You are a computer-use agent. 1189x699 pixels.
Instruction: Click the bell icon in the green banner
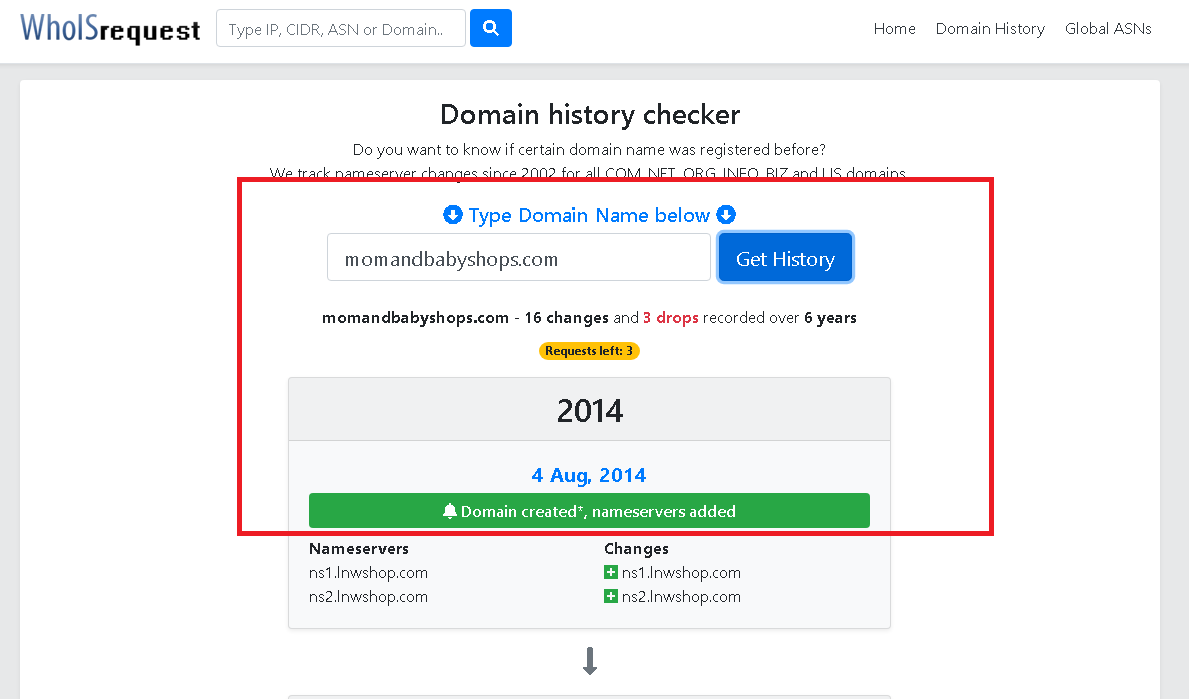pyautogui.click(x=450, y=511)
